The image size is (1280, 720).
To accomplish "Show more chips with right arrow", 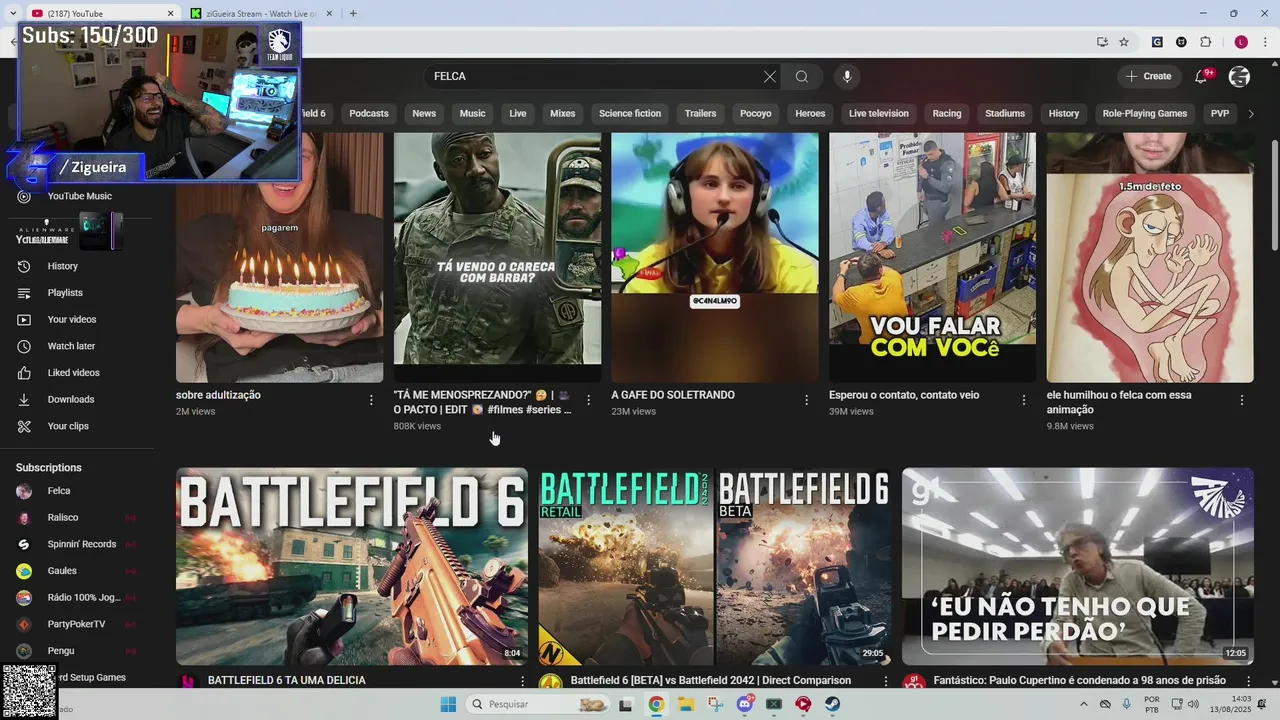I will tap(1251, 113).
